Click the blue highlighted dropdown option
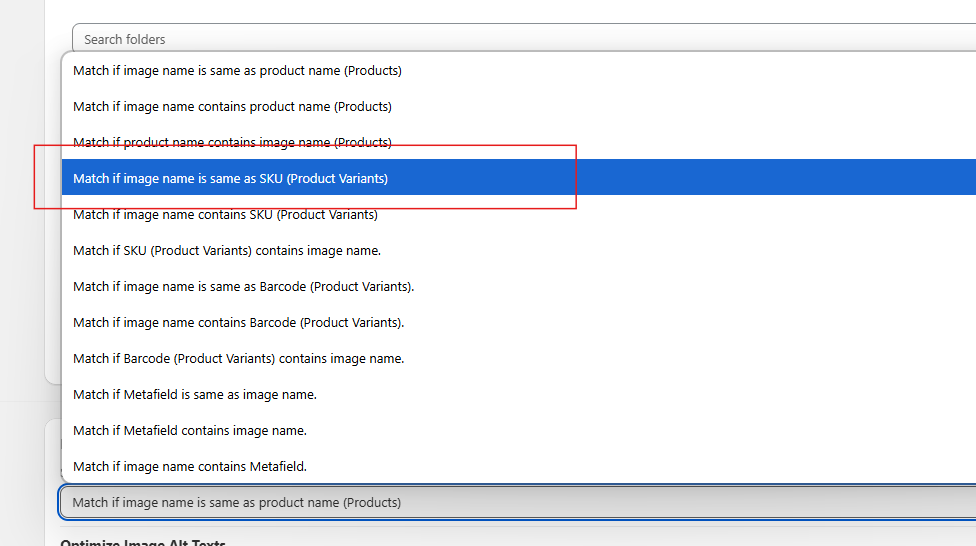The width and height of the screenshot is (976, 546). [230, 179]
